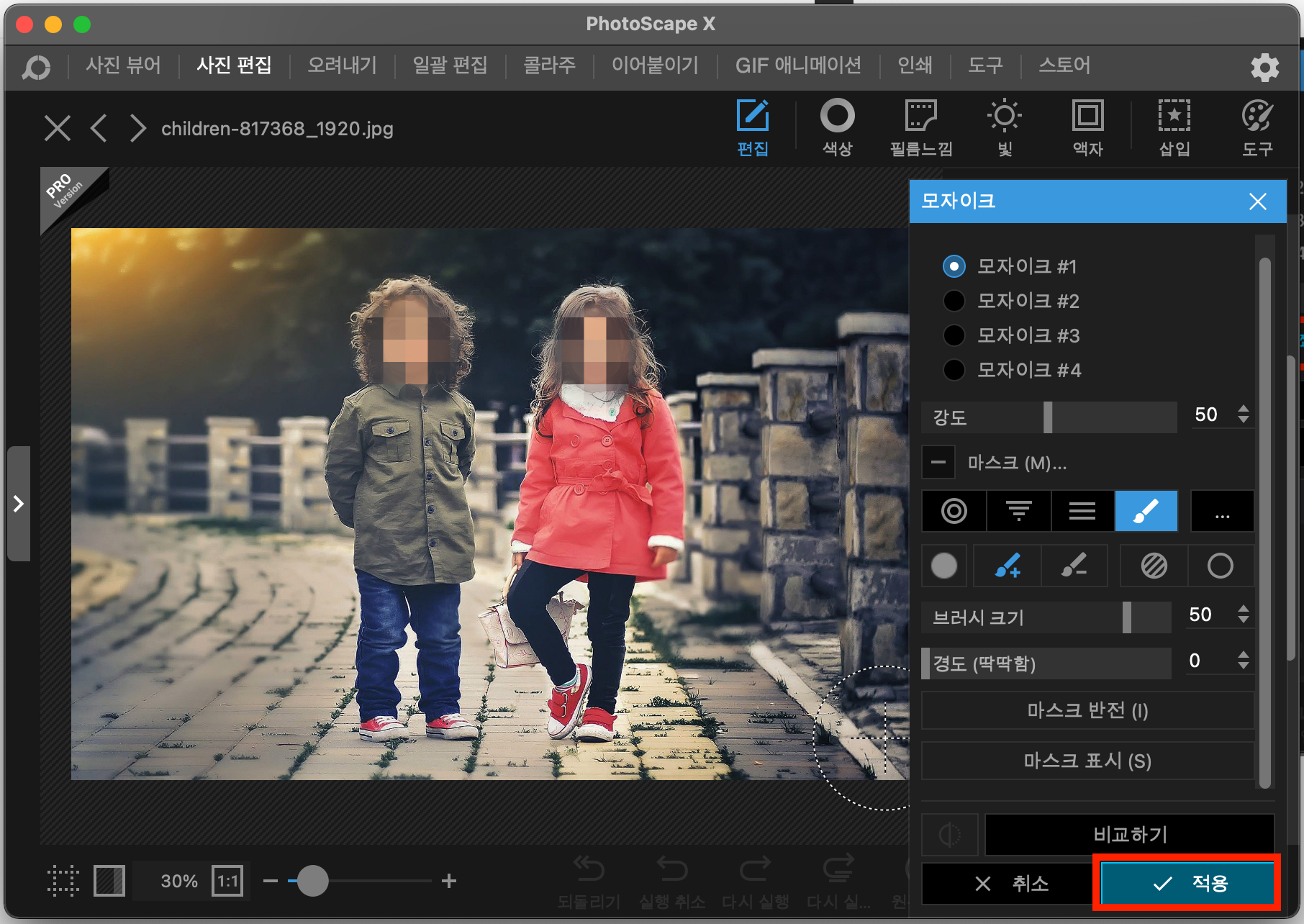The width and height of the screenshot is (1304, 924).
Task: Switch to 사진 뷰어 tab
Action: point(124,65)
